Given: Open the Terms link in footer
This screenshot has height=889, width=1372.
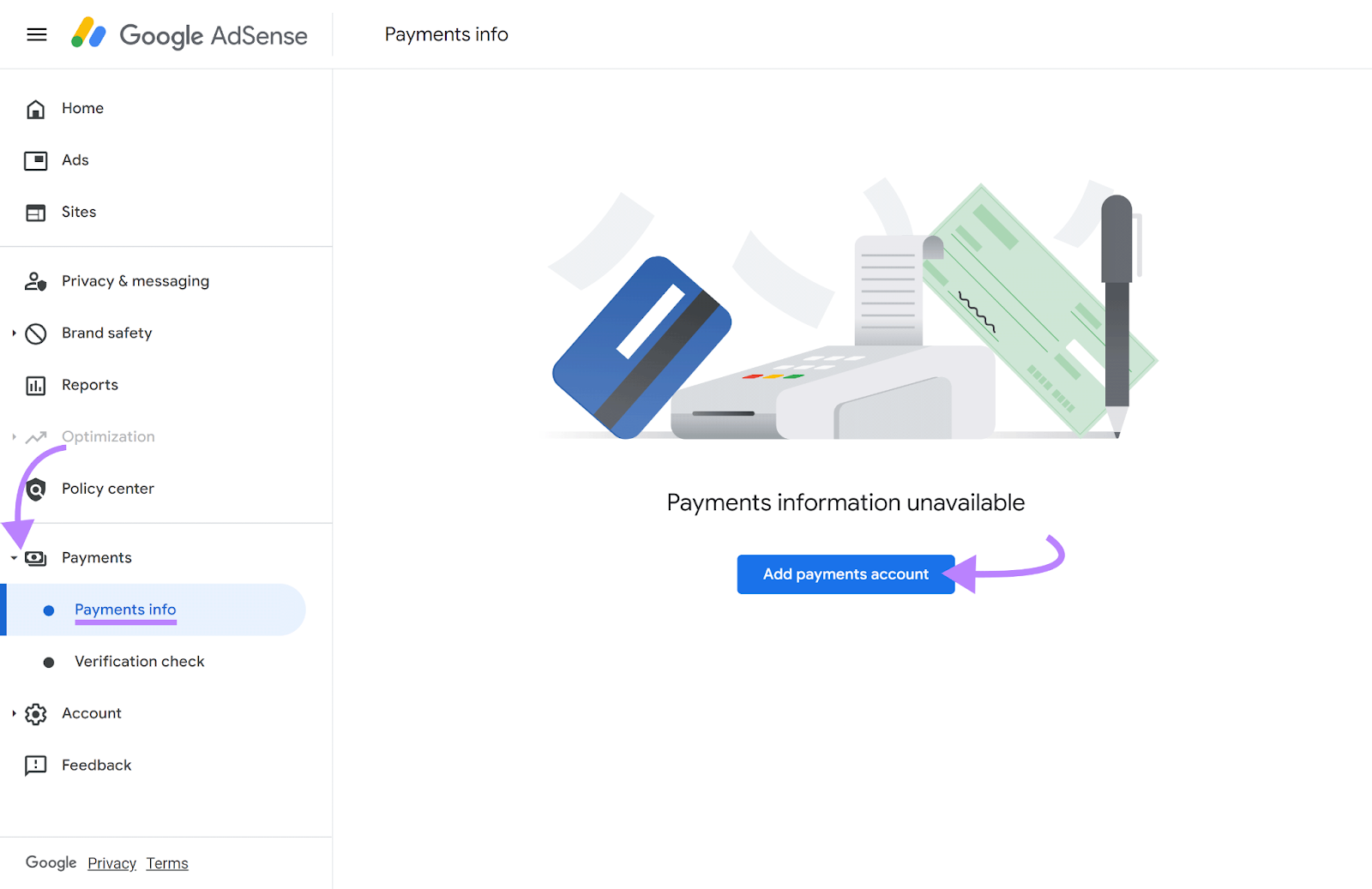Looking at the screenshot, I should (x=167, y=862).
